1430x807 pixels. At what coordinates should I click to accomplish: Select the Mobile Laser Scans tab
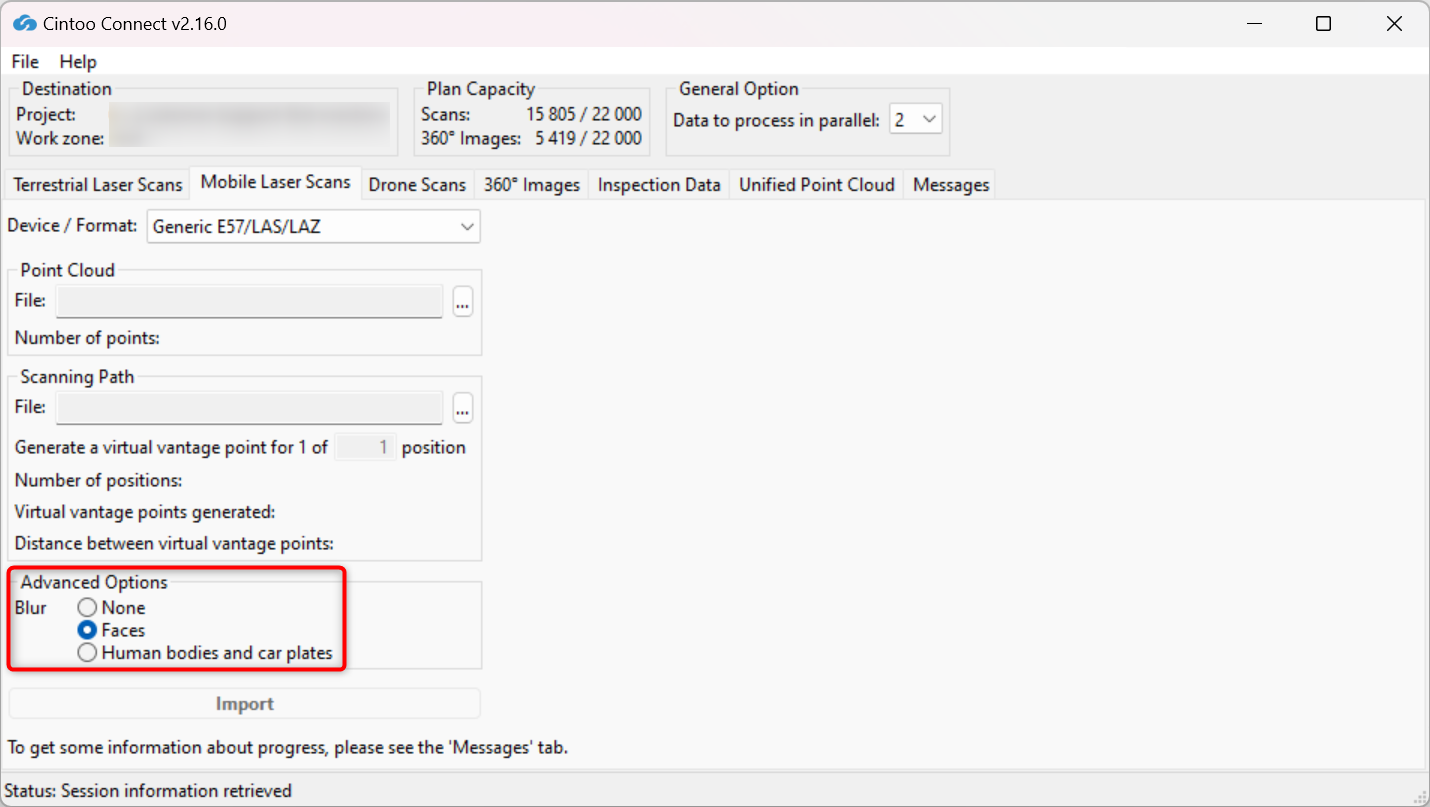tap(275, 182)
